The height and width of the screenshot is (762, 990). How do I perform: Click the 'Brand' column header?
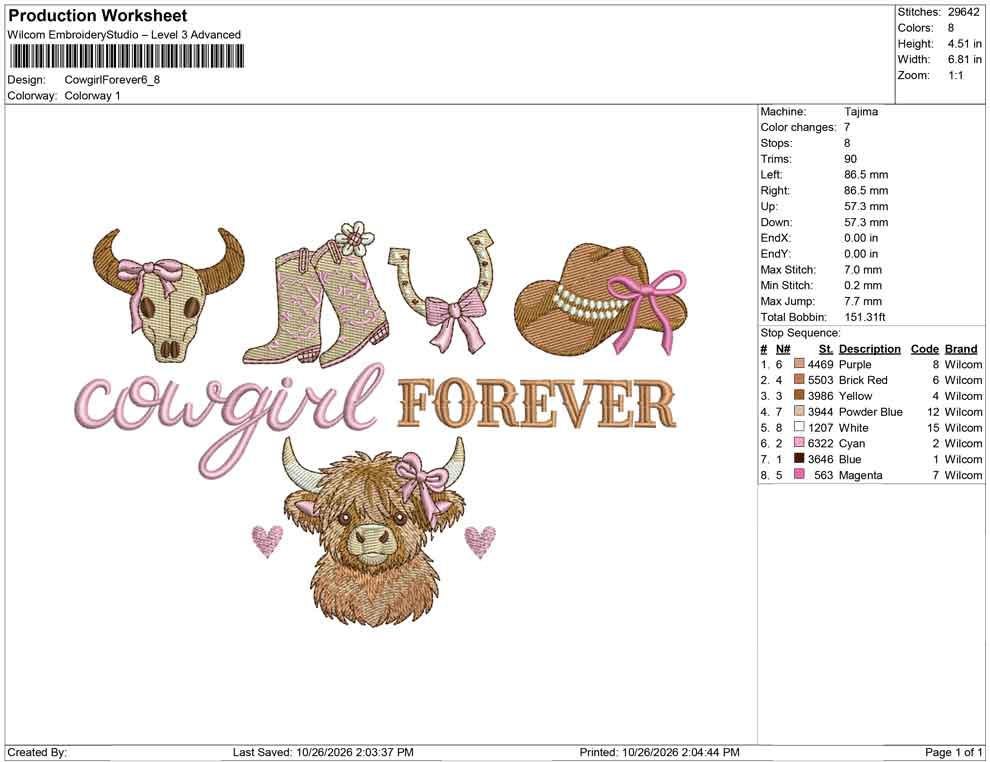961,348
